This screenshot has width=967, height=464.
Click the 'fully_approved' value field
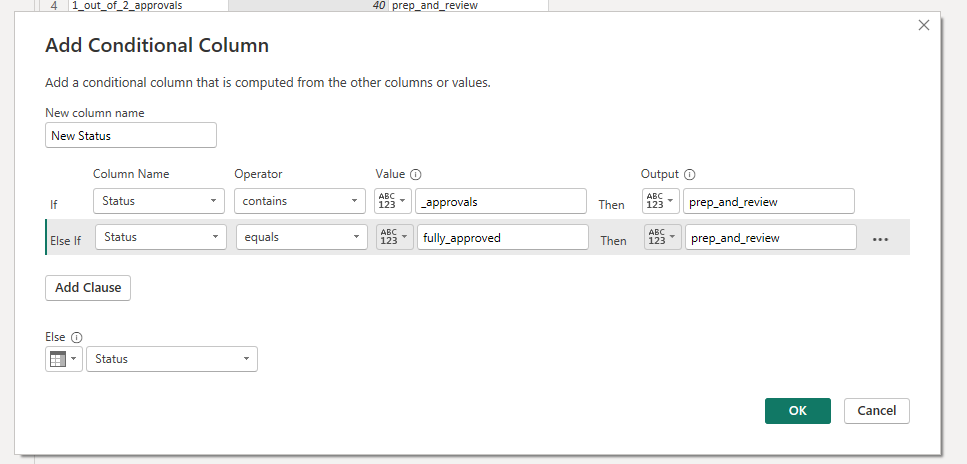503,237
